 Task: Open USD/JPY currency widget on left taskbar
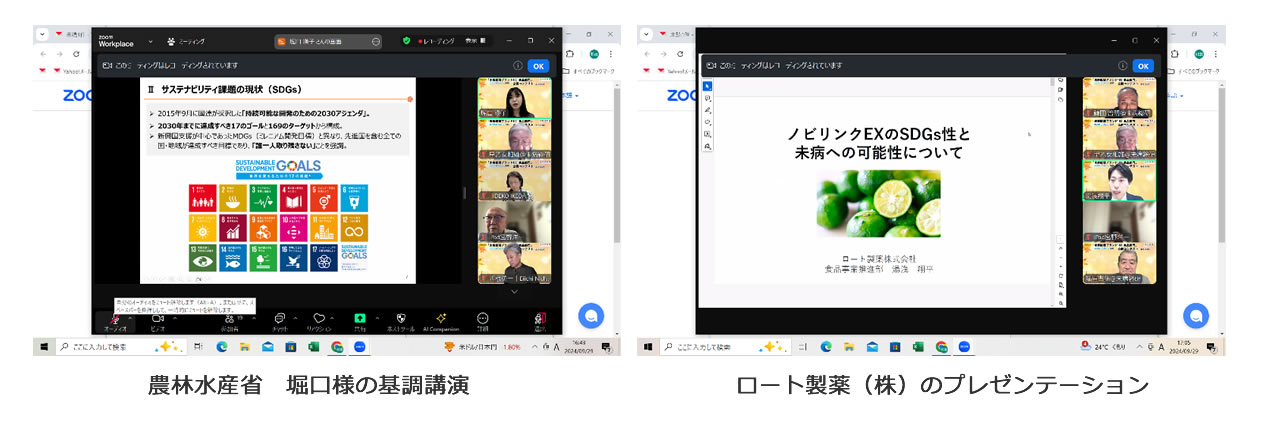(484, 347)
